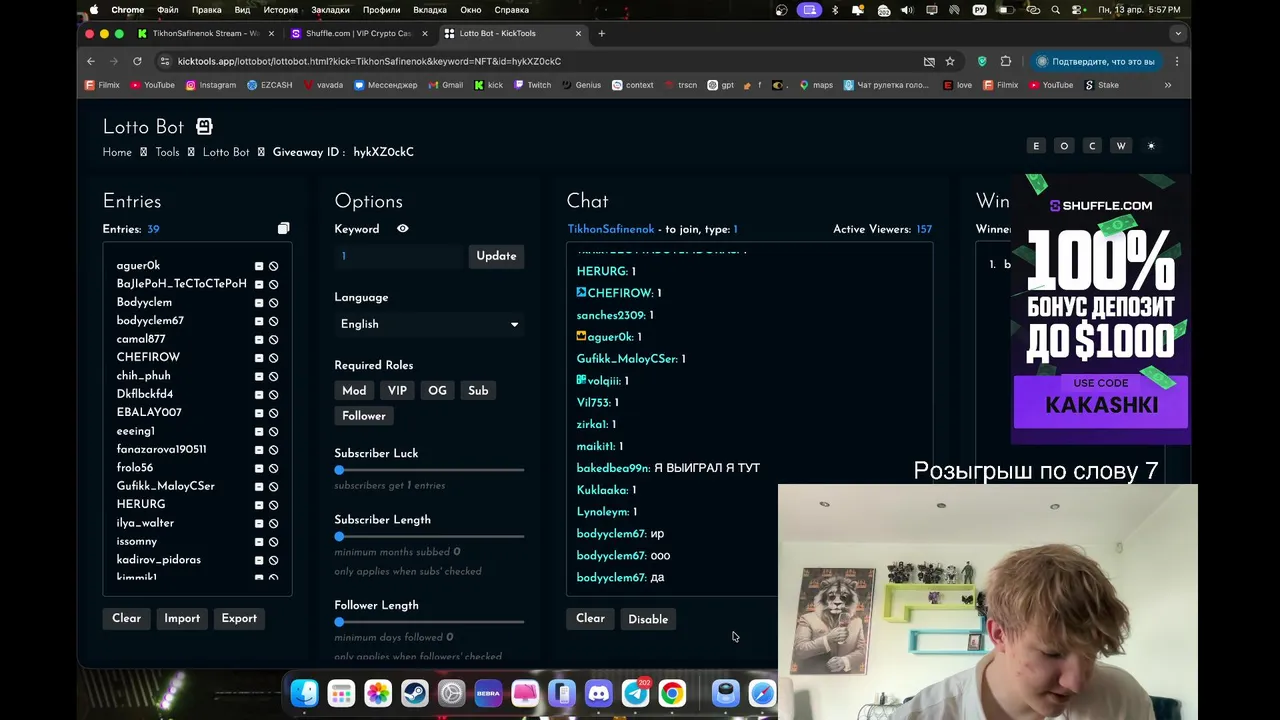Ban bodyyclem67 using the block icon

[273, 321]
